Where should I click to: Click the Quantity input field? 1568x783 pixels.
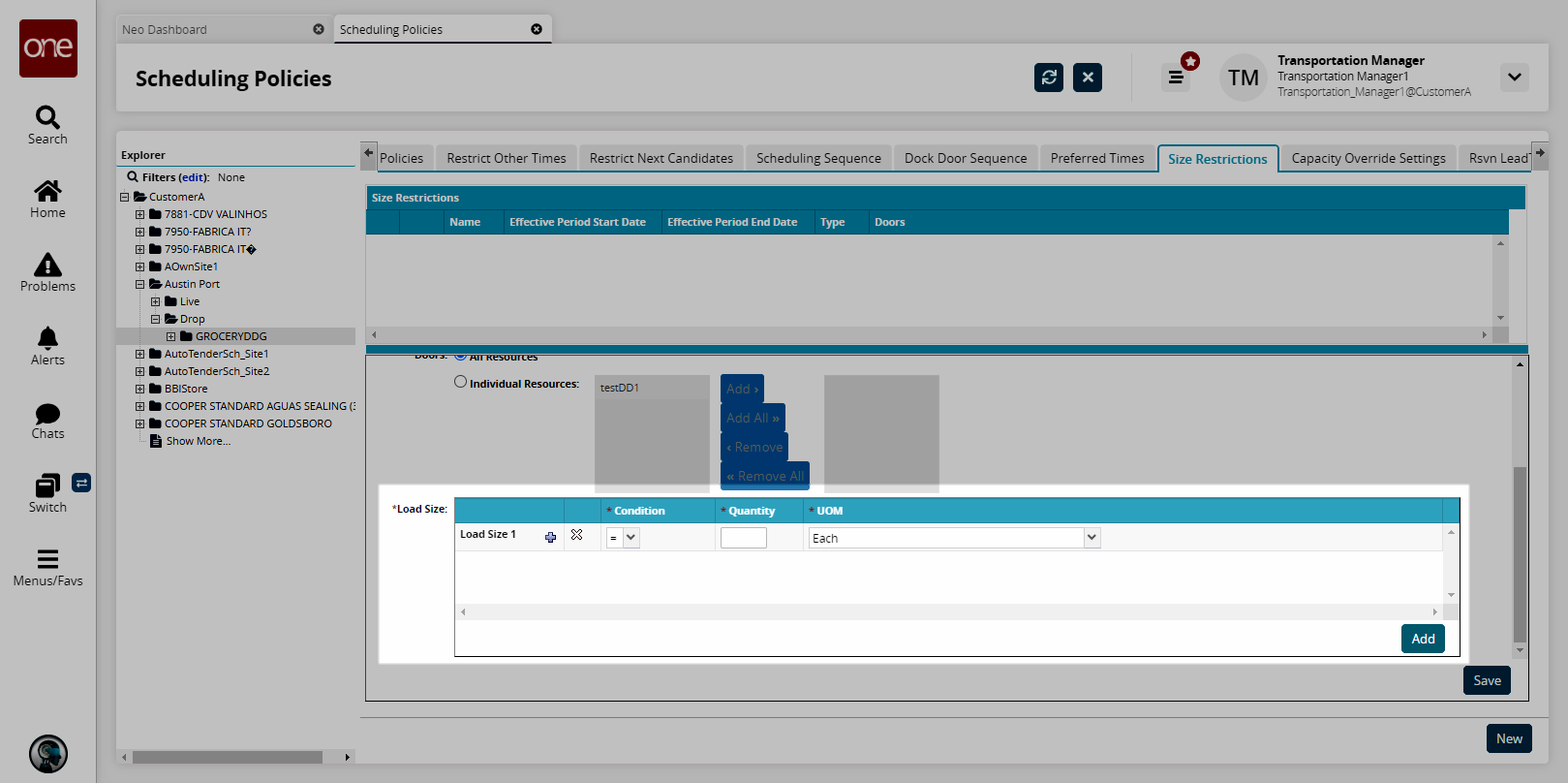744,538
